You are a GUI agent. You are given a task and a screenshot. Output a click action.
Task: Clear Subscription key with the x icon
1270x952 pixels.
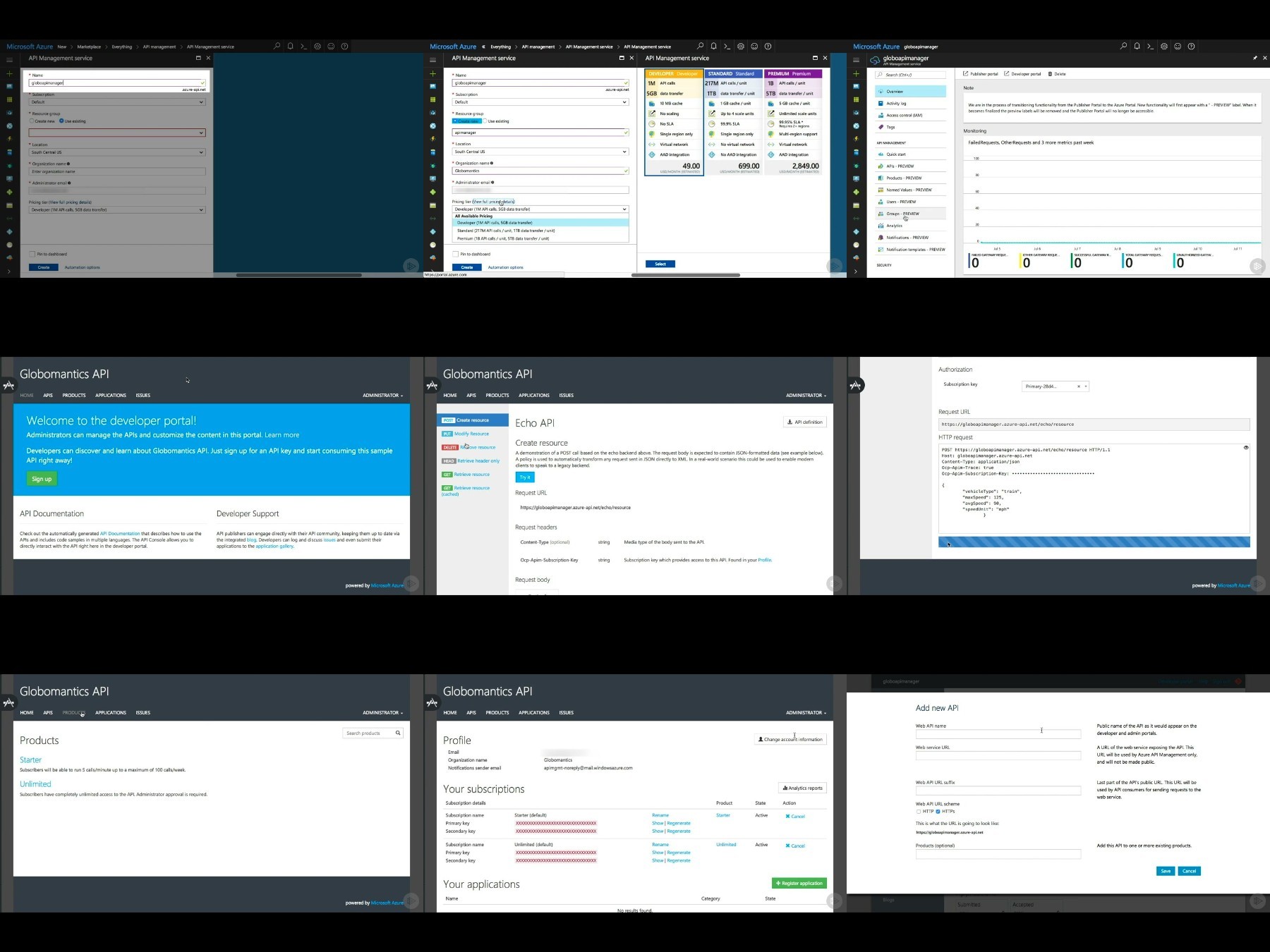point(1078,386)
